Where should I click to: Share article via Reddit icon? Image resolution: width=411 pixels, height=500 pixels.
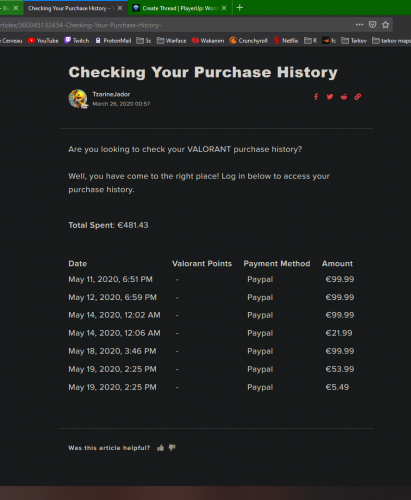[x=344, y=97]
